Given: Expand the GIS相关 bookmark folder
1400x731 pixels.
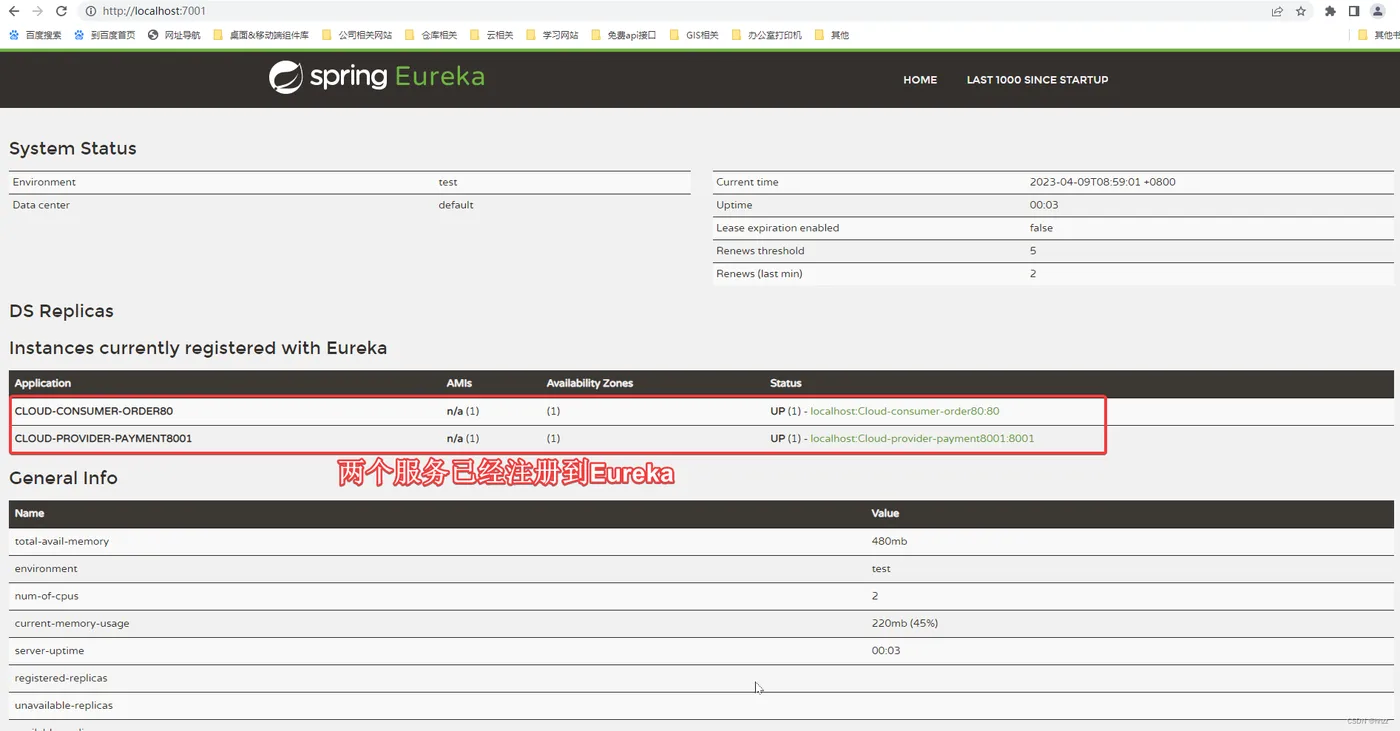Looking at the screenshot, I should tap(694, 35).
